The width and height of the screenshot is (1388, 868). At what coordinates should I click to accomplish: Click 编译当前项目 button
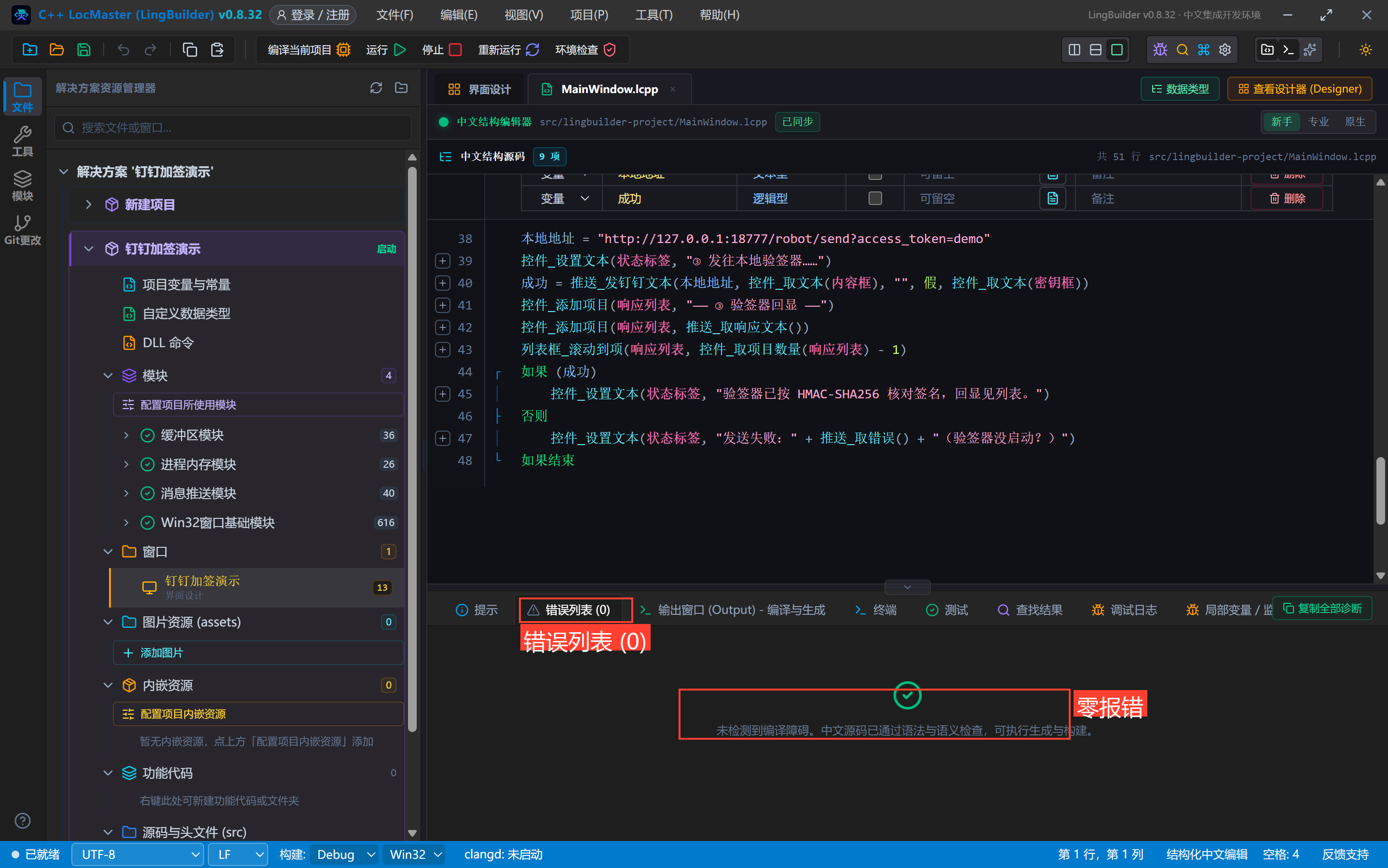click(309, 50)
